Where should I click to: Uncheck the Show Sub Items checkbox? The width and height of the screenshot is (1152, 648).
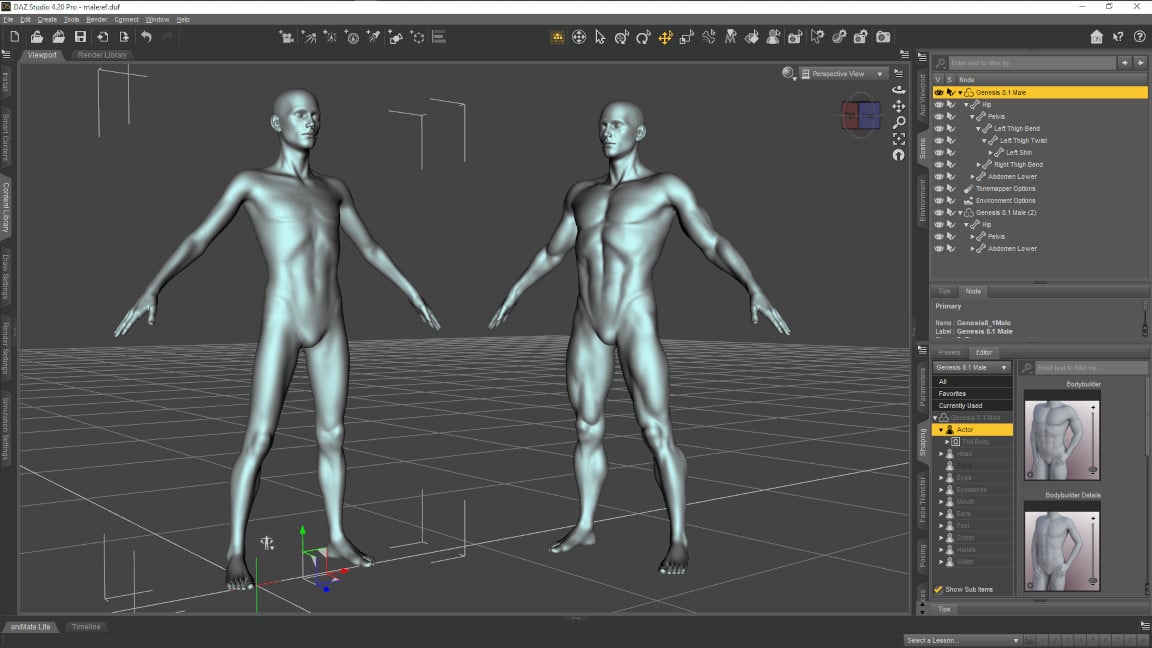click(938, 590)
